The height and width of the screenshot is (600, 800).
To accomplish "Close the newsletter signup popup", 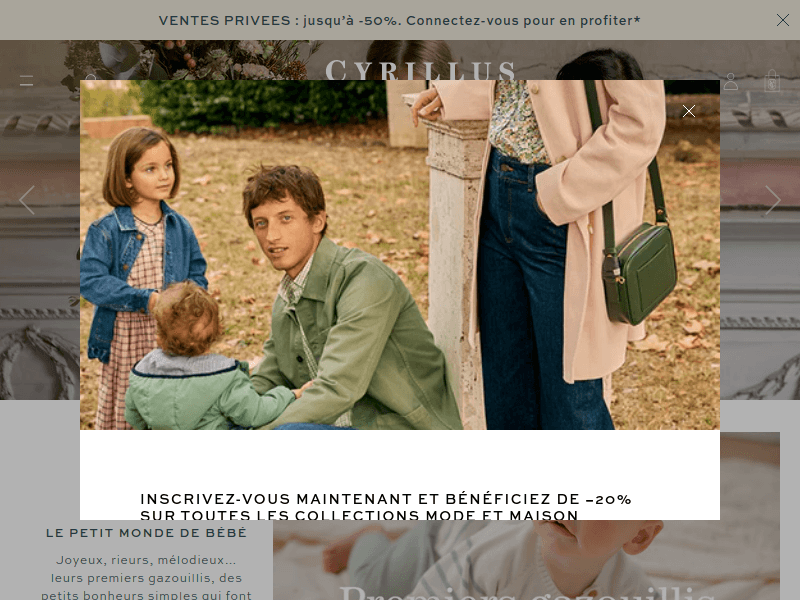I will click(x=689, y=111).
